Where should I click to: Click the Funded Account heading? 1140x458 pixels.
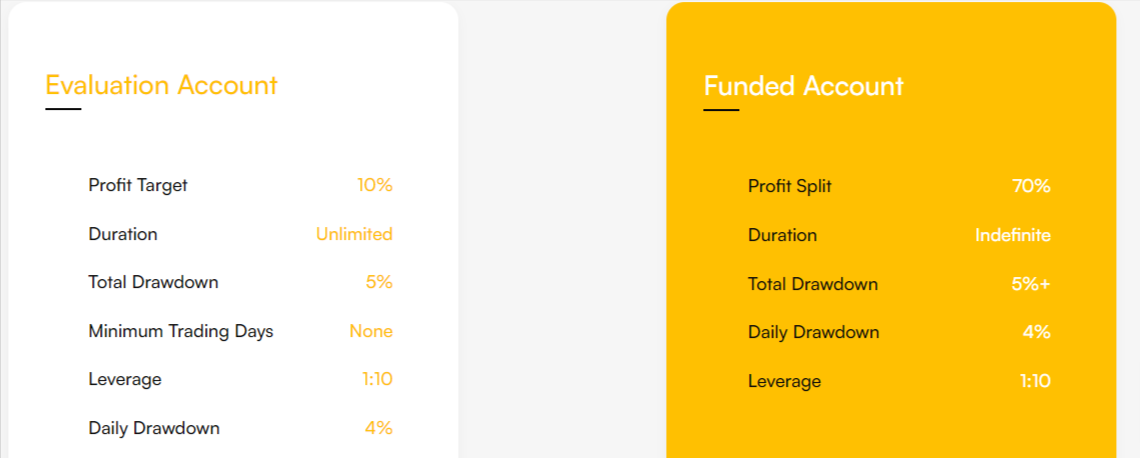click(803, 86)
